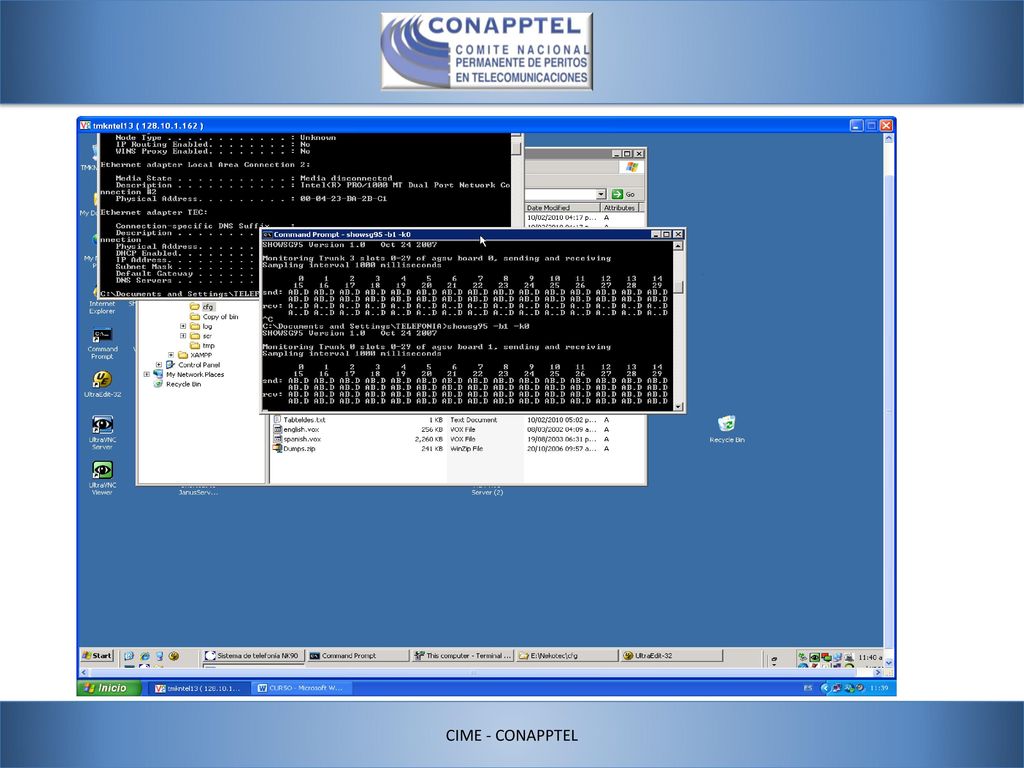This screenshot has height=768, width=1024.
Task: Open the UltraEdit-32 desktop shortcut
Action: click(102, 383)
